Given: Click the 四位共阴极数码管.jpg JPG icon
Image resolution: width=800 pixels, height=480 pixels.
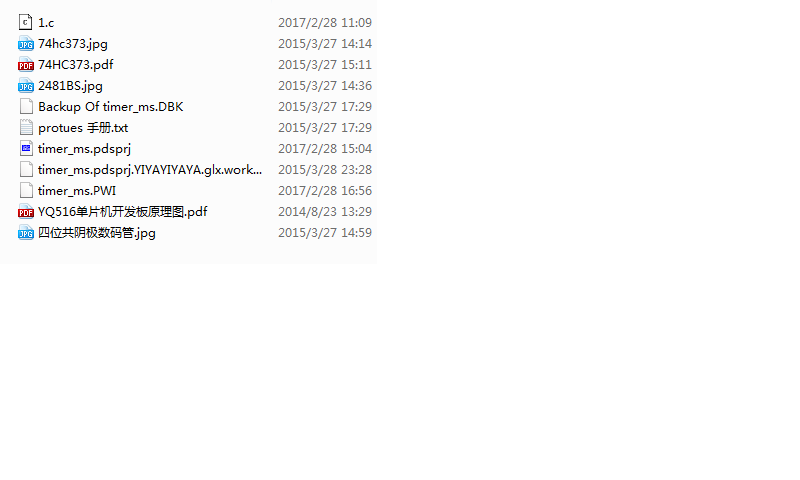Looking at the screenshot, I should (x=26, y=233).
